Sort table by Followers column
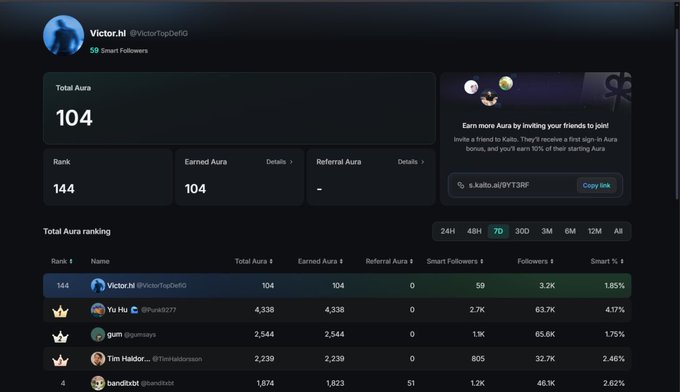 [535, 261]
